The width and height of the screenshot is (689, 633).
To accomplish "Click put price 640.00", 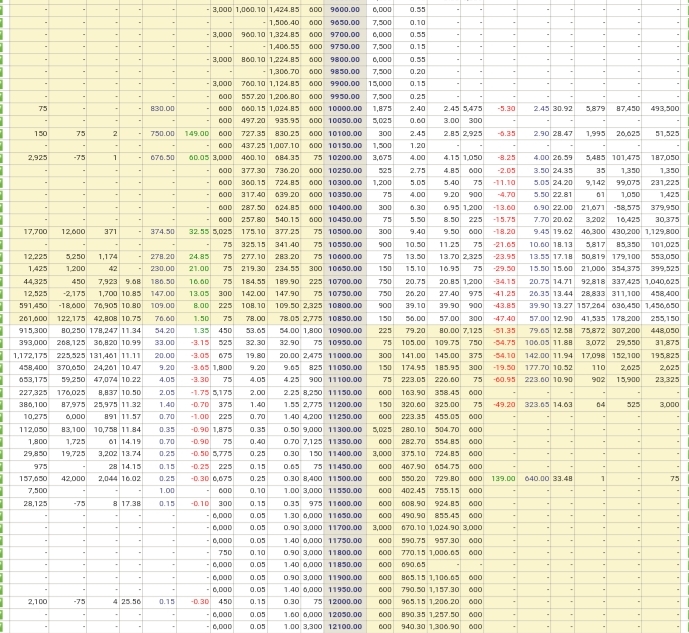I will coord(537,479).
